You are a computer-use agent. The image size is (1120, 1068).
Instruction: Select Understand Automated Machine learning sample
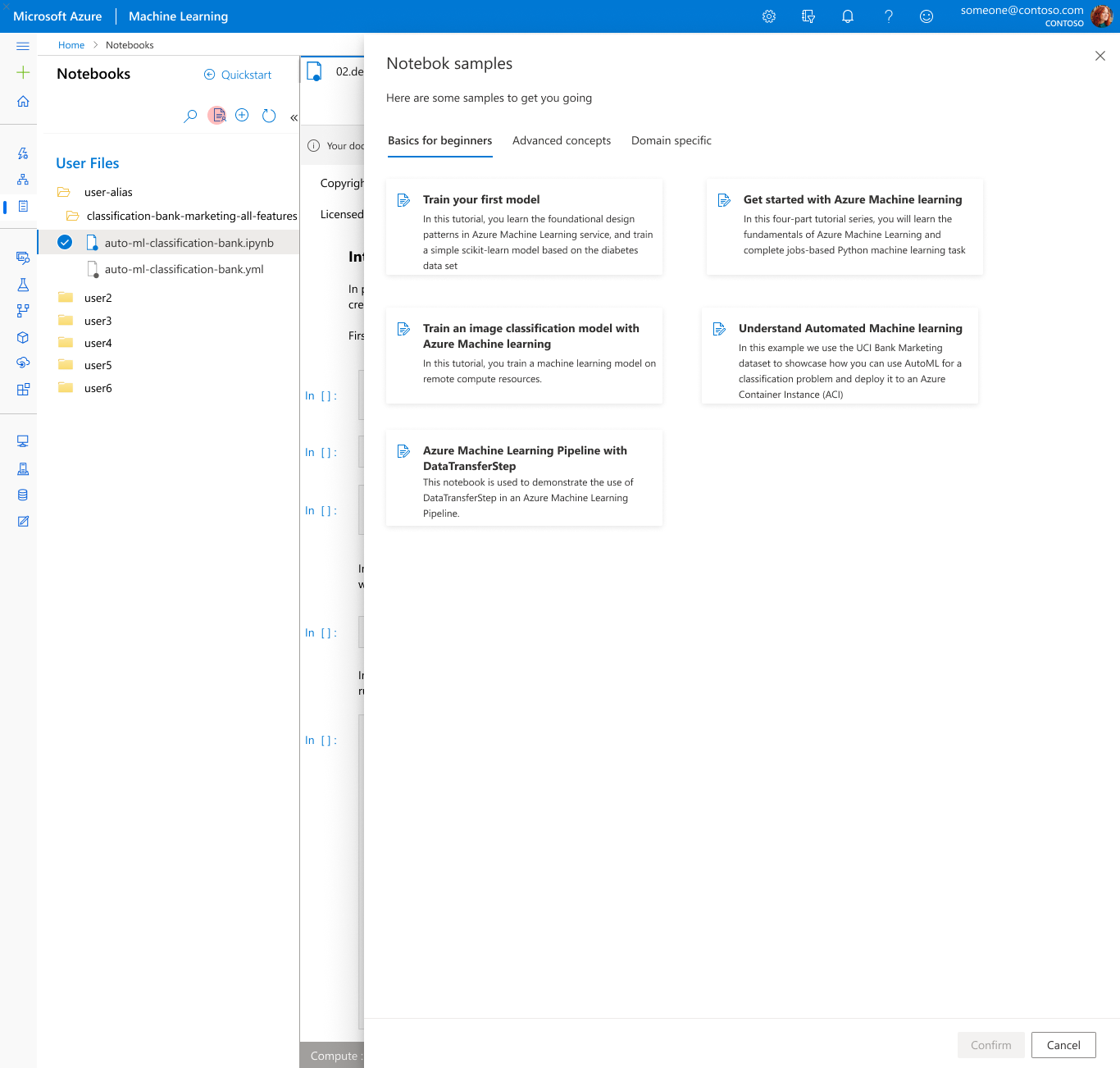pos(840,355)
